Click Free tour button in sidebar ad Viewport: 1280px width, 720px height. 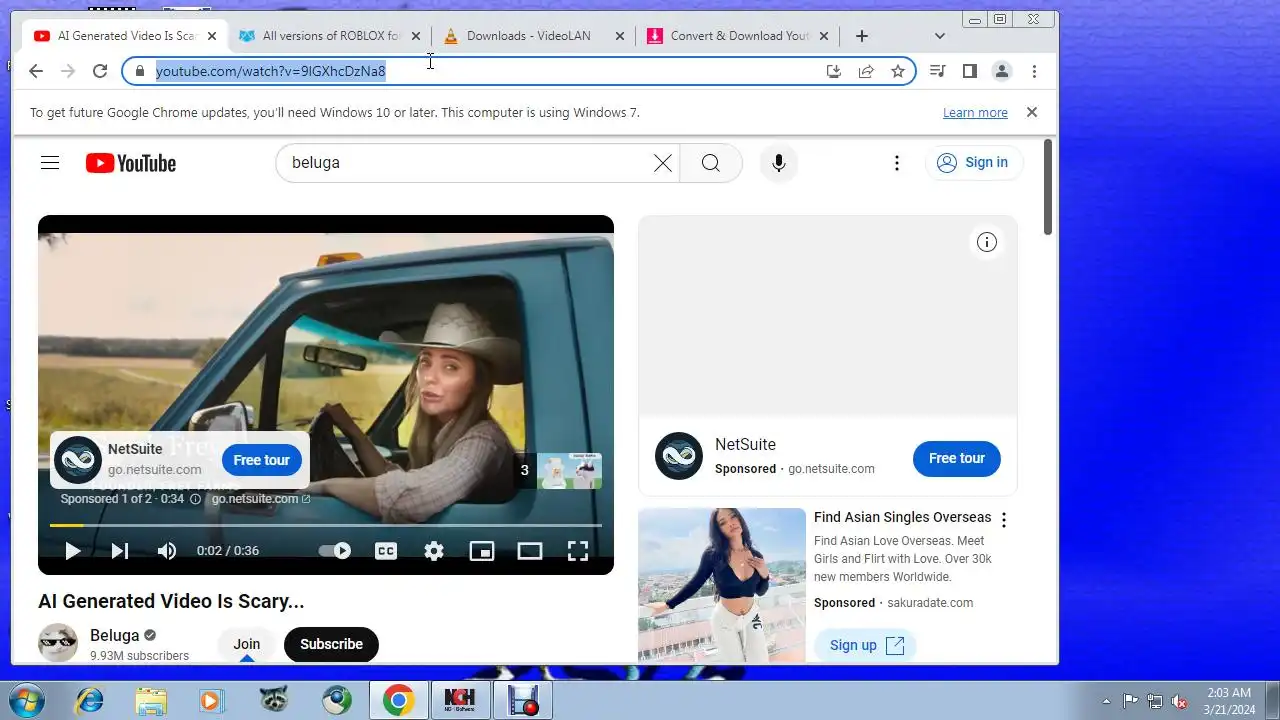(957, 458)
